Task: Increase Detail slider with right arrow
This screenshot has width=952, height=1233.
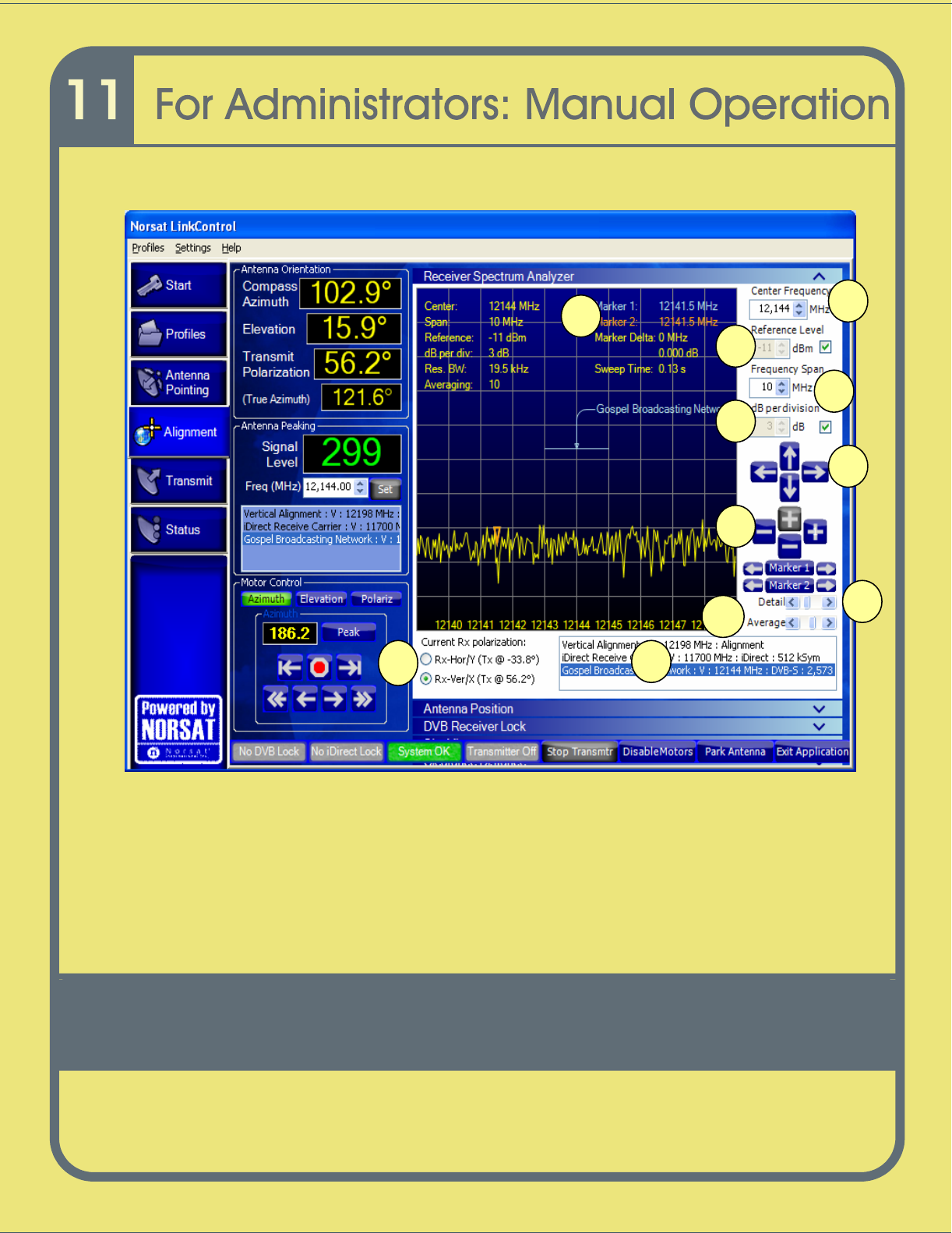Action: pyautogui.click(x=829, y=603)
